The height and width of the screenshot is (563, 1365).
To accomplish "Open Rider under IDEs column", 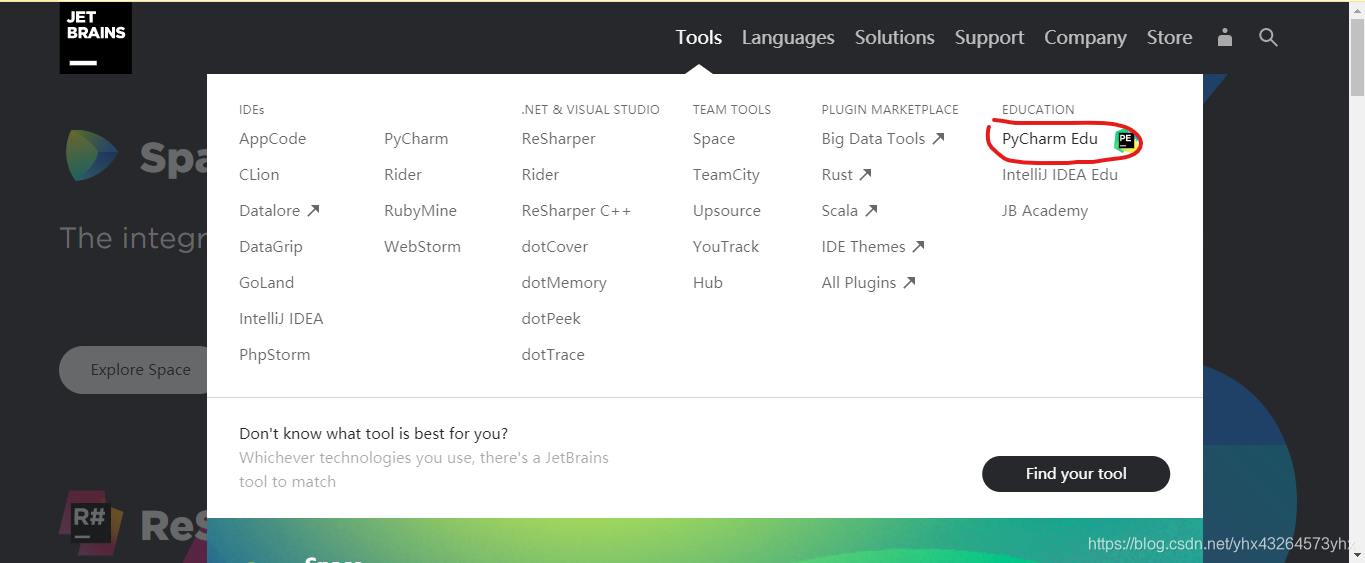I will pyautogui.click(x=403, y=175).
